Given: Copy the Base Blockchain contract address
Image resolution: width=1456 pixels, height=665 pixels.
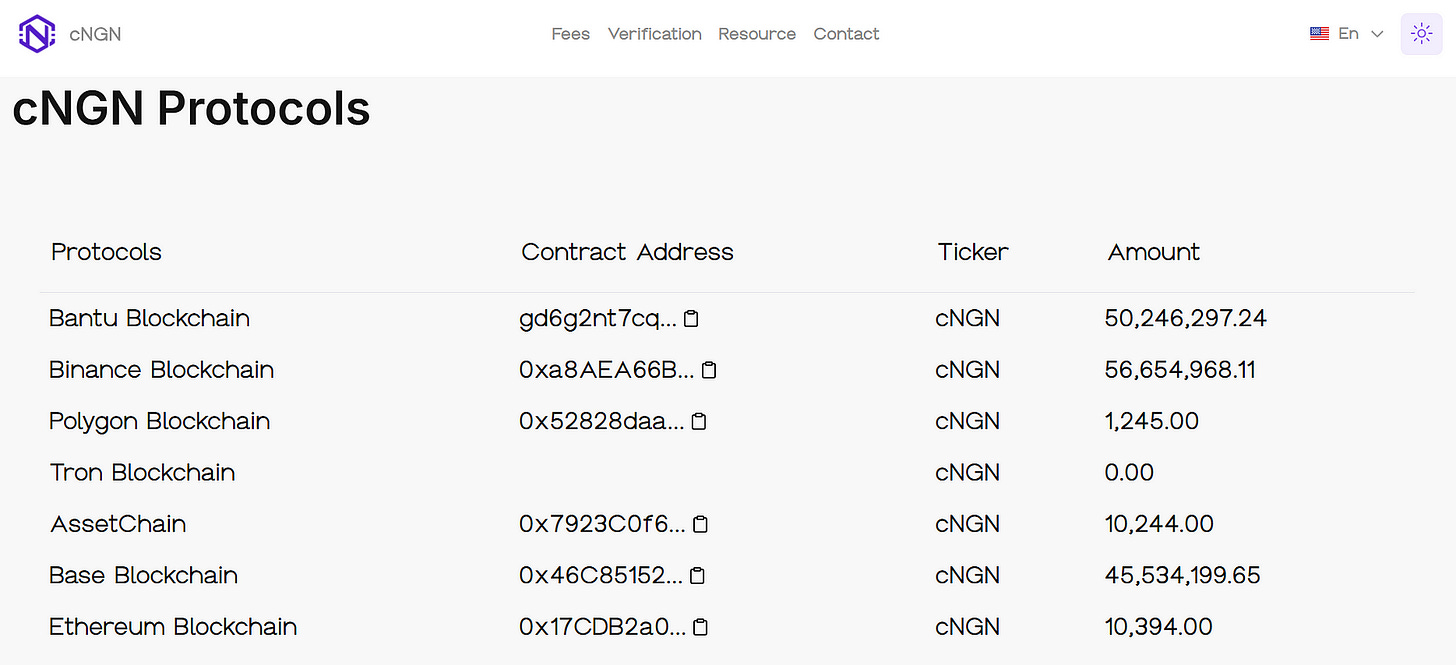Looking at the screenshot, I should click(x=697, y=575).
